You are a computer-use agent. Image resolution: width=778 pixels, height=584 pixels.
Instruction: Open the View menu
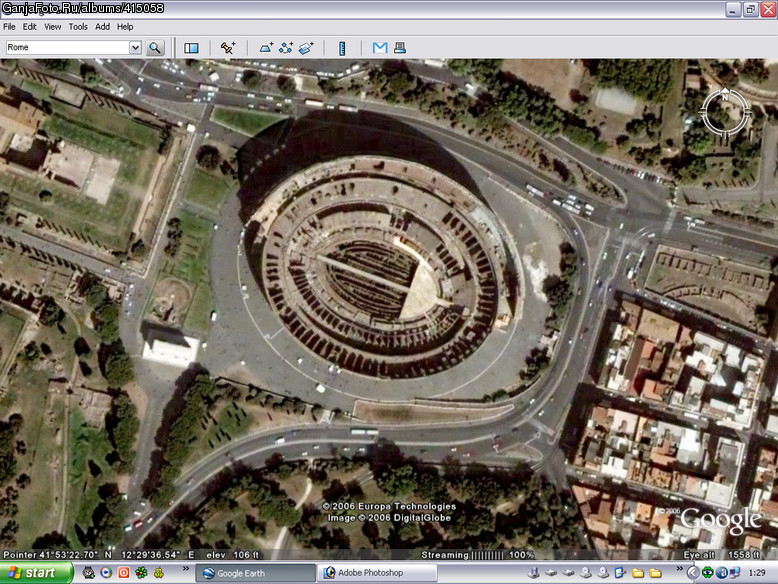tap(52, 27)
